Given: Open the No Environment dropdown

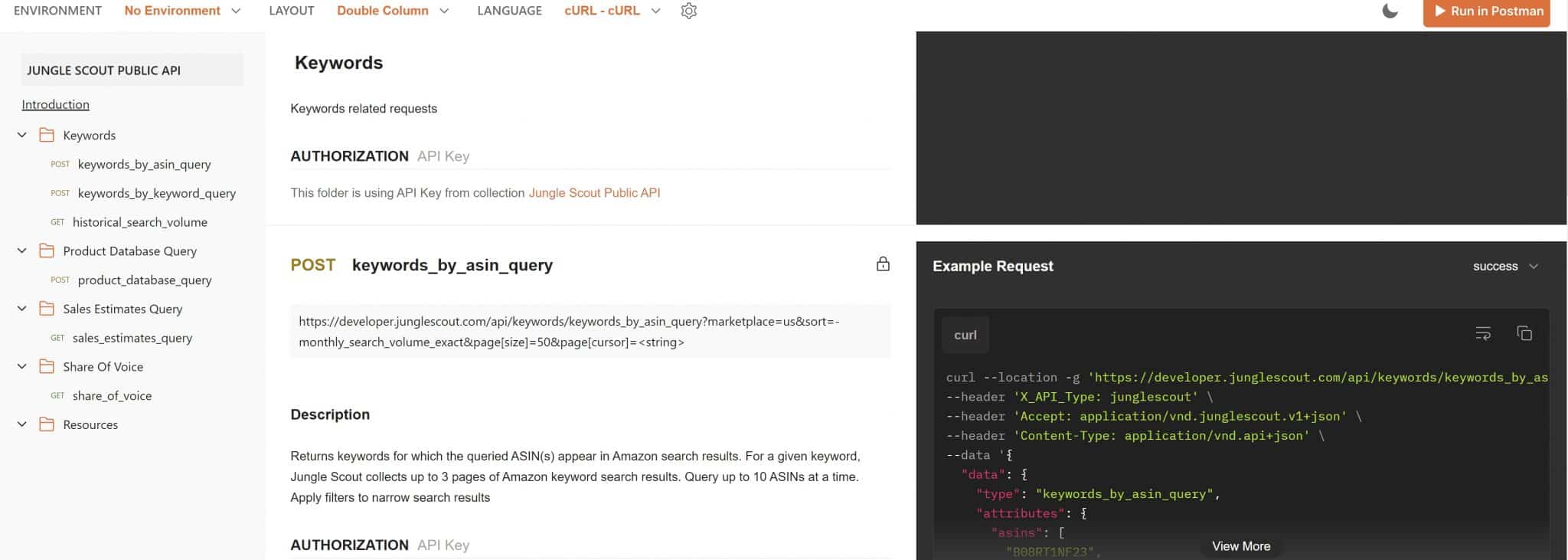Looking at the screenshot, I should tap(182, 11).
